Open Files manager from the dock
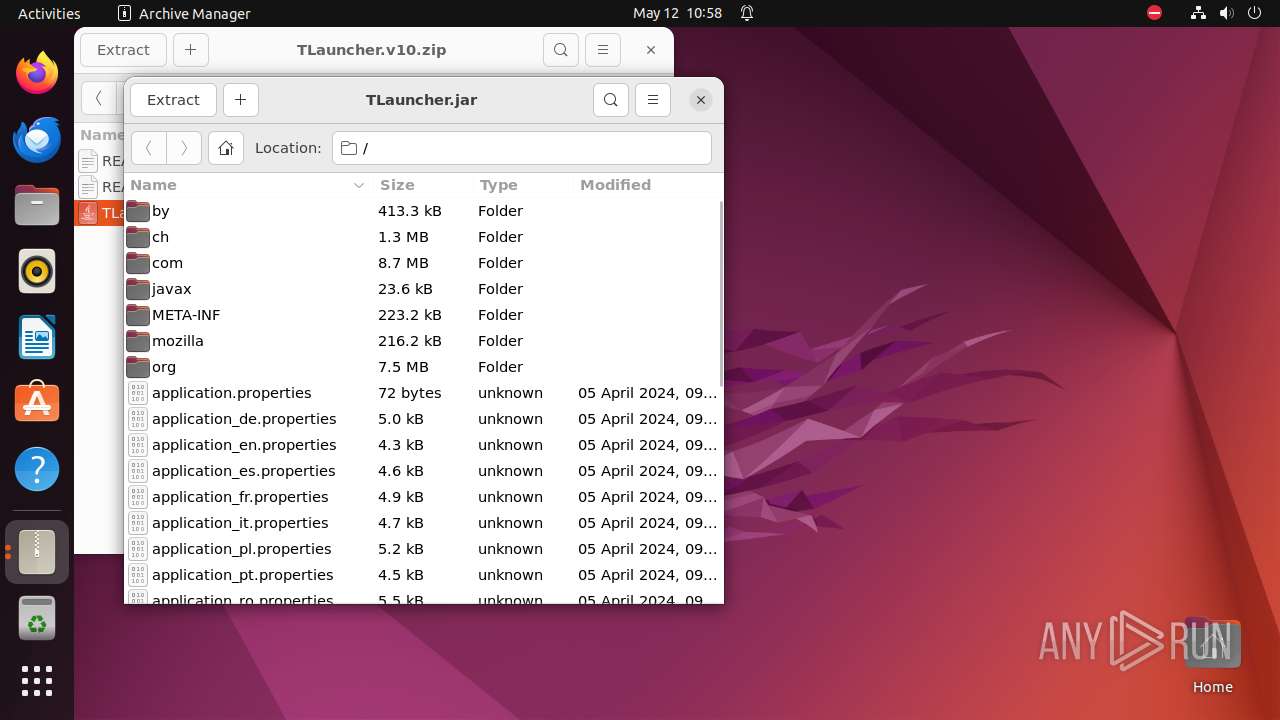The height and width of the screenshot is (720, 1280). (37, 205)
